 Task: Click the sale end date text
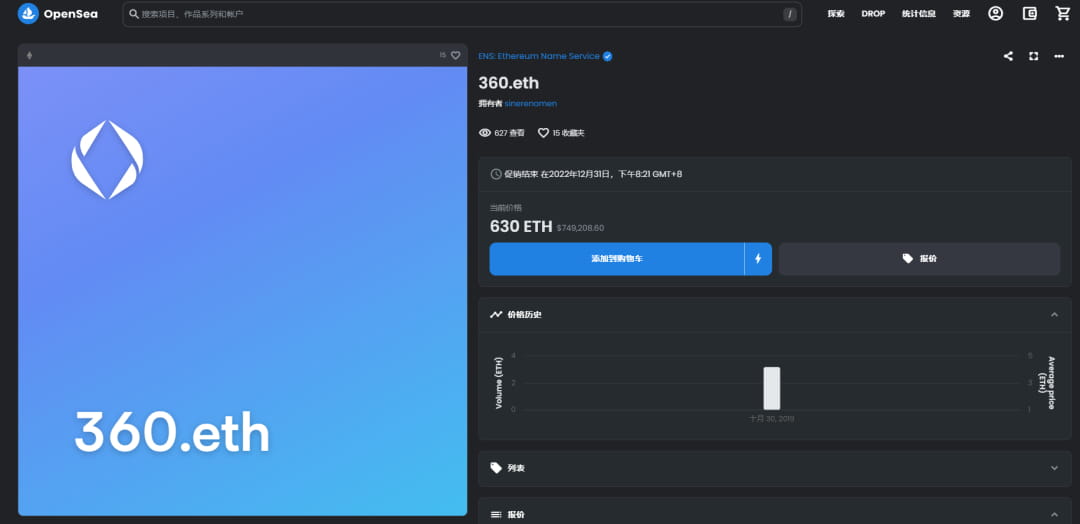[x=593, y=174]
